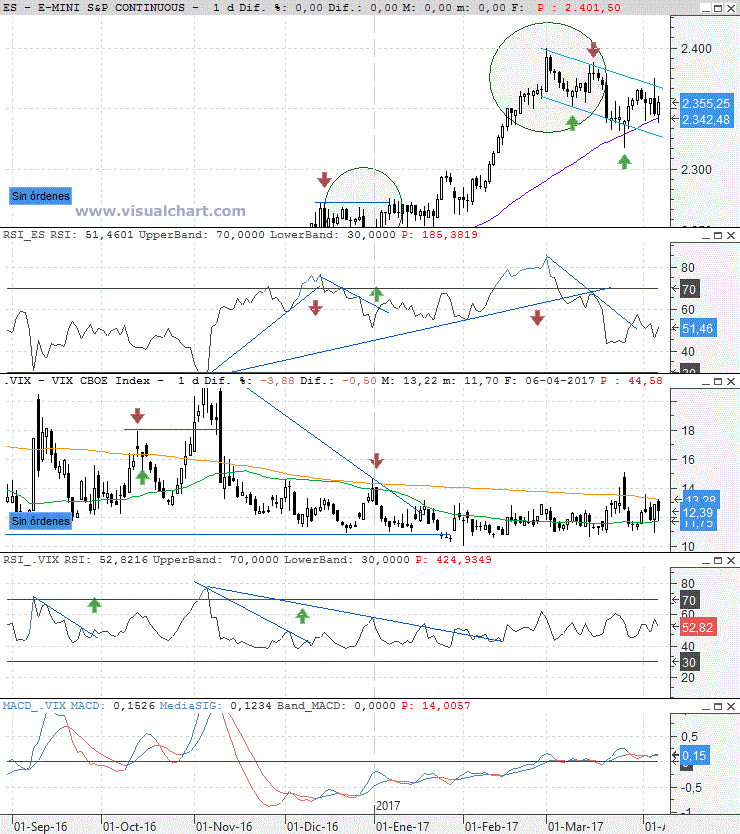
Task: Click the 'F: 06-04-2017' date in VIX header
Action: coord(550,381)
